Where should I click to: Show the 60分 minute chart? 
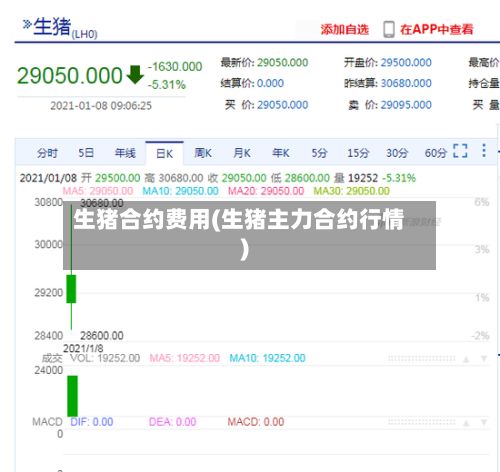click(436, 153)
